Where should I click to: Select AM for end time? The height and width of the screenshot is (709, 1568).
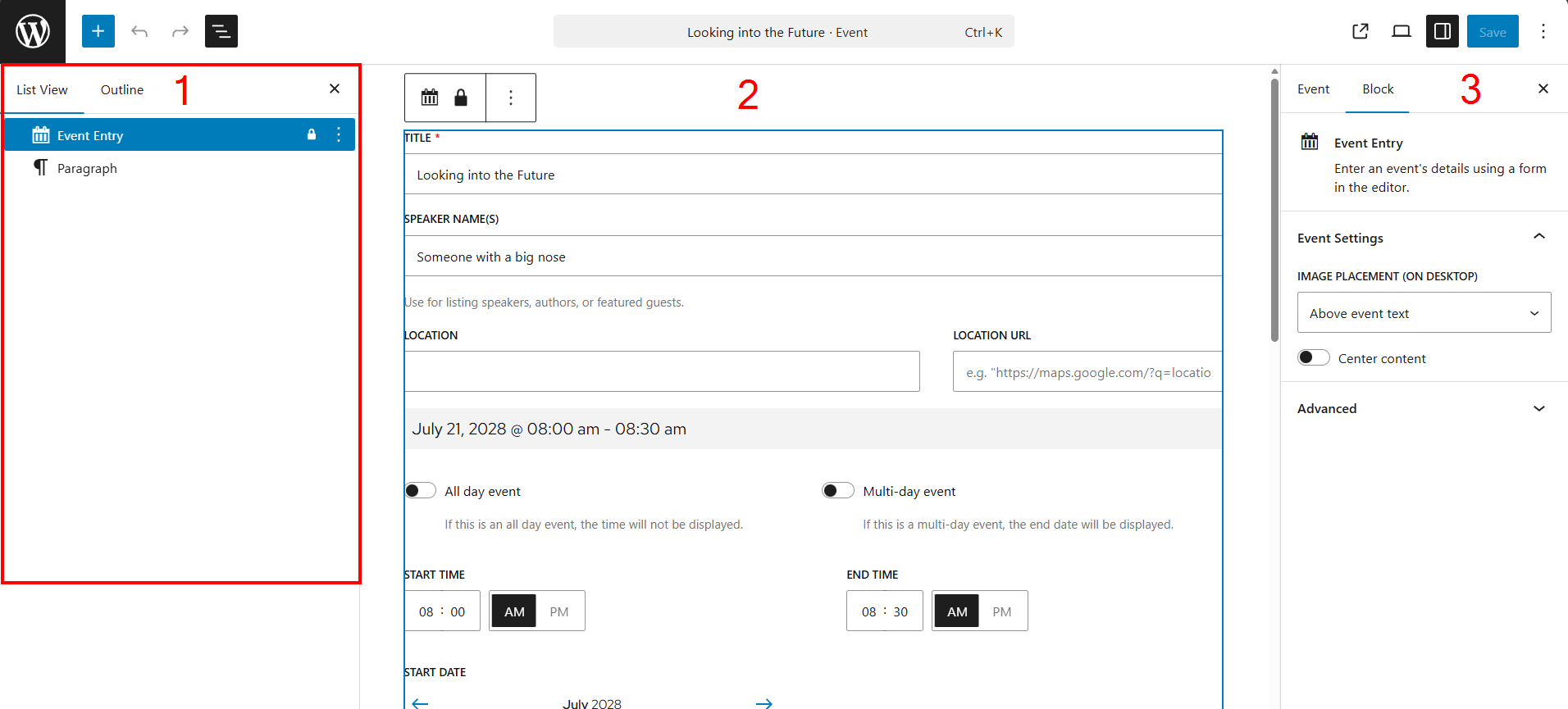point(957,611)
